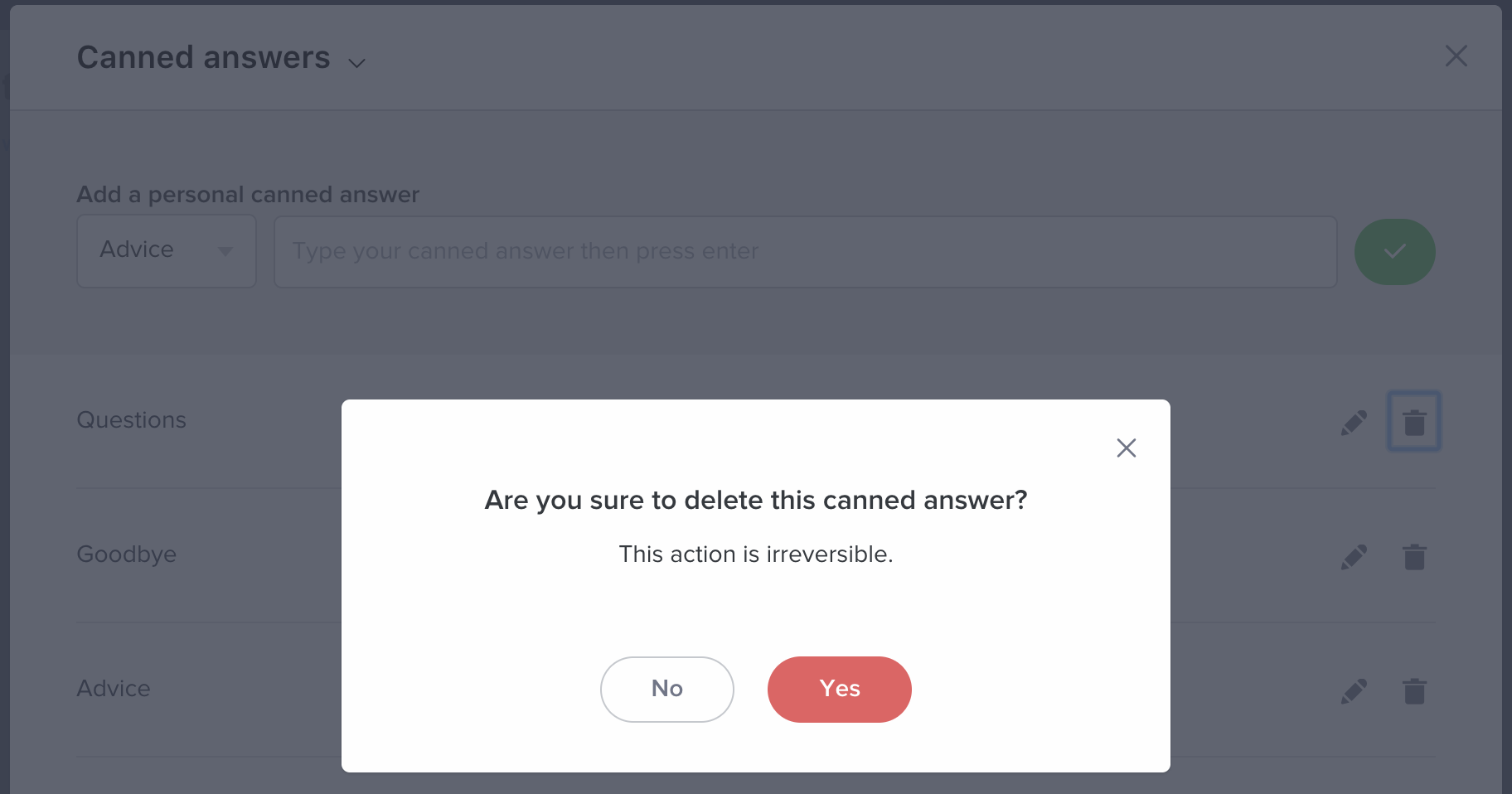Submit with the green checkmark button
The height and width of the screenshot is (794, 1512).
point(1394,251)
